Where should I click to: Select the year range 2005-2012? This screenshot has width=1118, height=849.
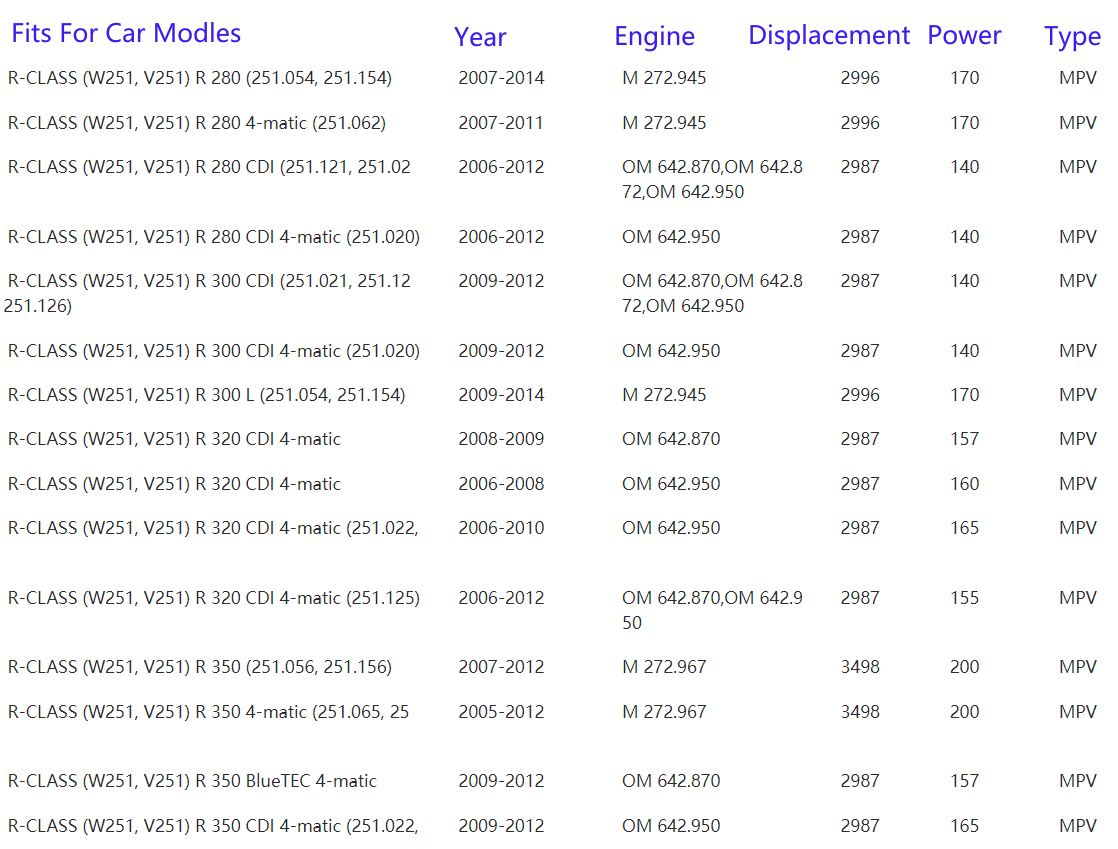pyautogui.click(x=501, y=712)
